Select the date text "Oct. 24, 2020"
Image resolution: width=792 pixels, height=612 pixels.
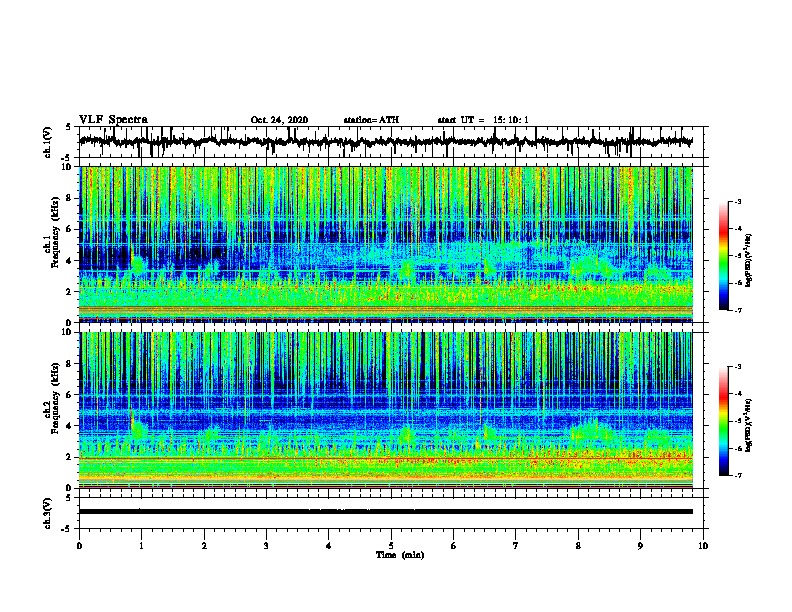pos(279,120)
